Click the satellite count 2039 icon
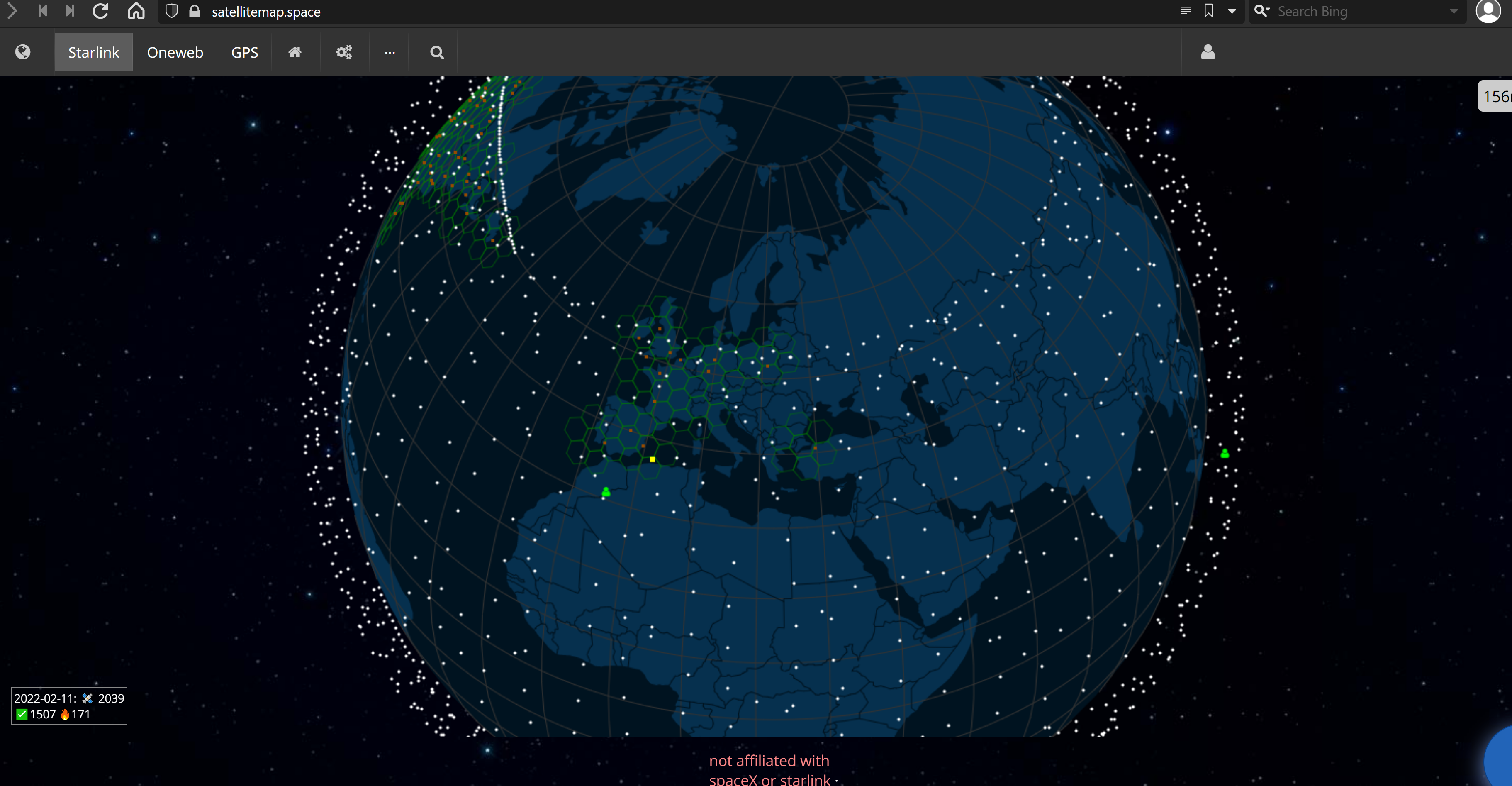 (x=88, y=698)
